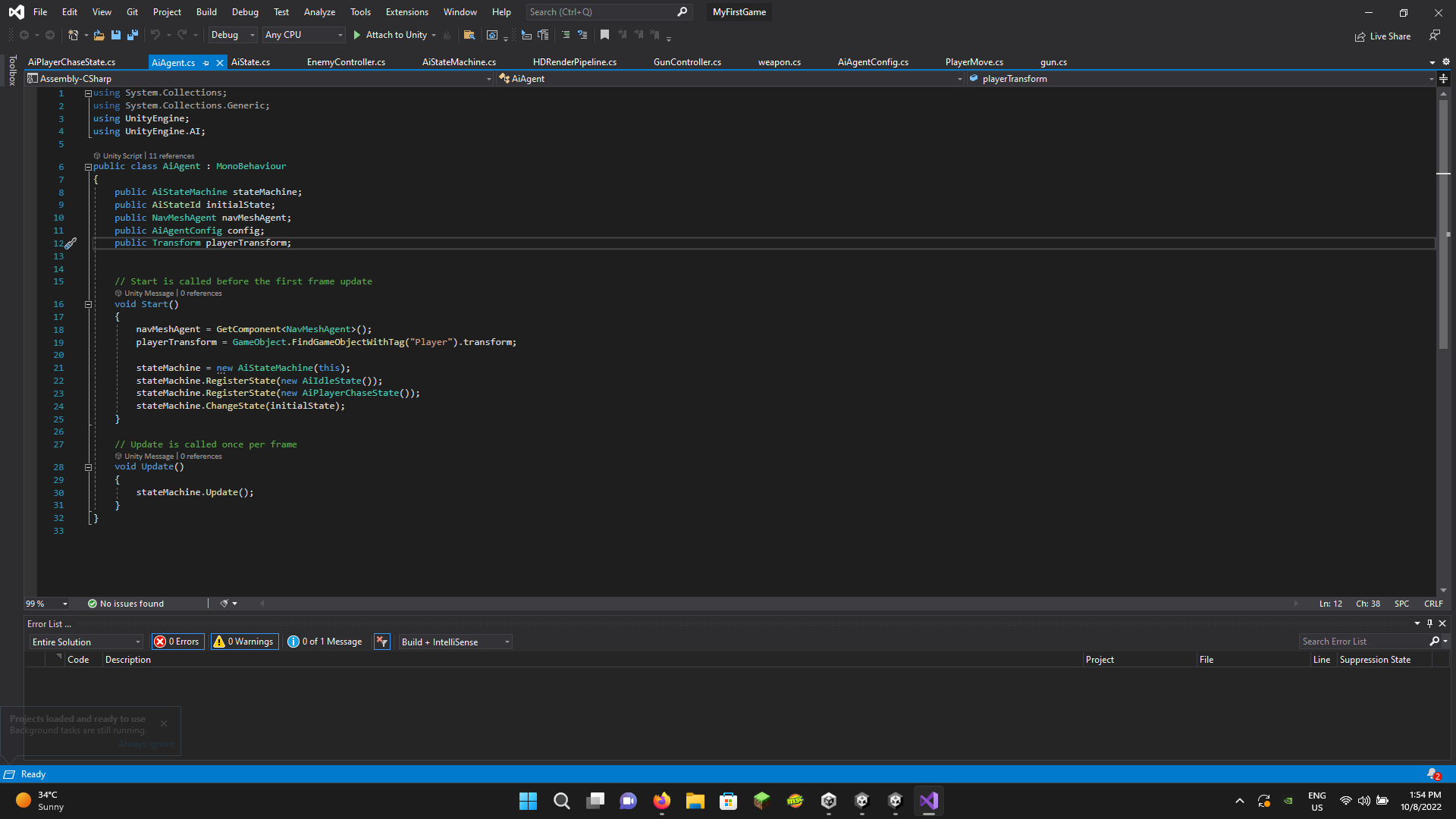Open the Any CPU platform dropdown
Viewport: 1456px width, 819px height.
303,35
